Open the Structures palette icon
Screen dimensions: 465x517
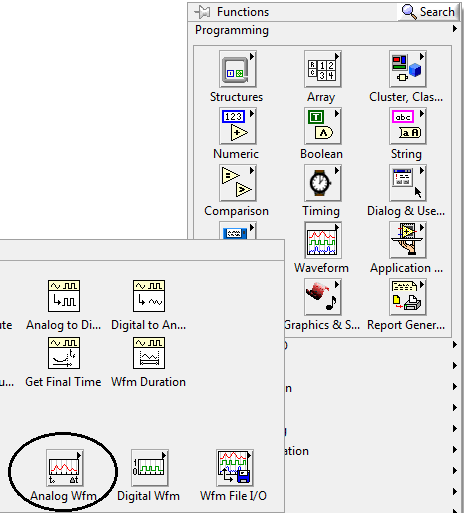tap(238, 69)
